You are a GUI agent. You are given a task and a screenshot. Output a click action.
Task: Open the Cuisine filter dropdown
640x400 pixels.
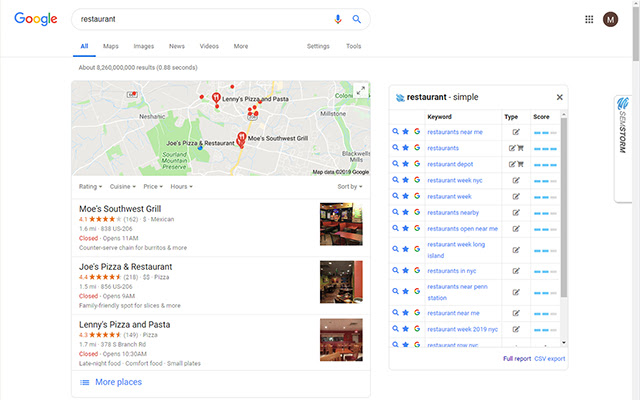[x=122, y=187]
